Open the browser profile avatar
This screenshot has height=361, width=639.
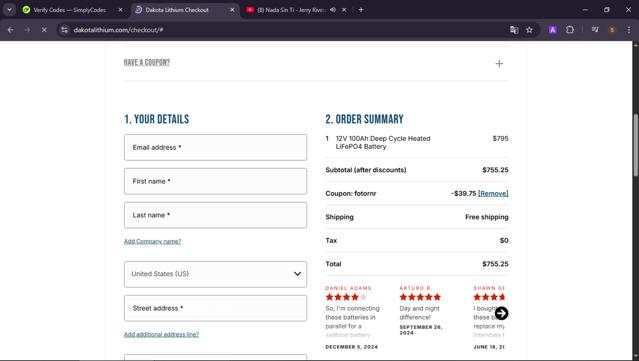(612, 30)
